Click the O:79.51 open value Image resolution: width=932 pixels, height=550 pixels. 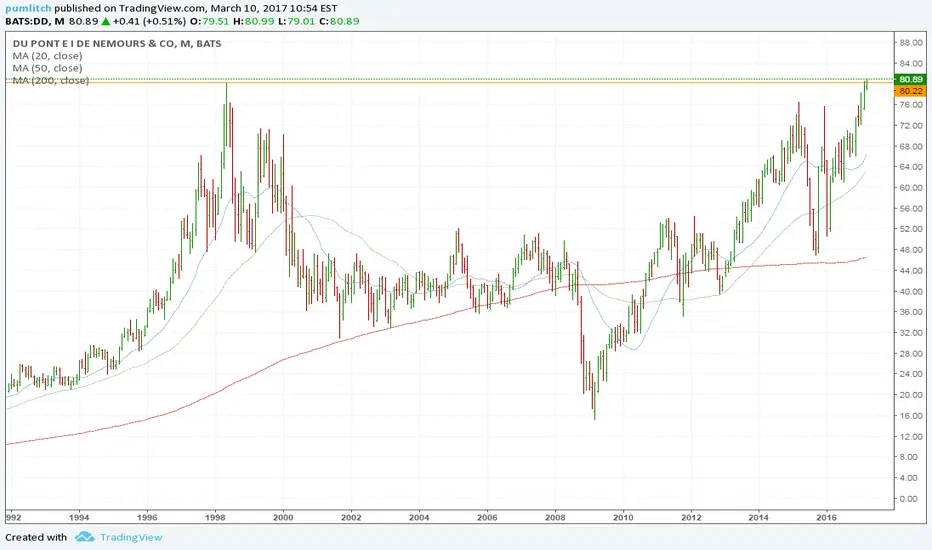[209, 21]
